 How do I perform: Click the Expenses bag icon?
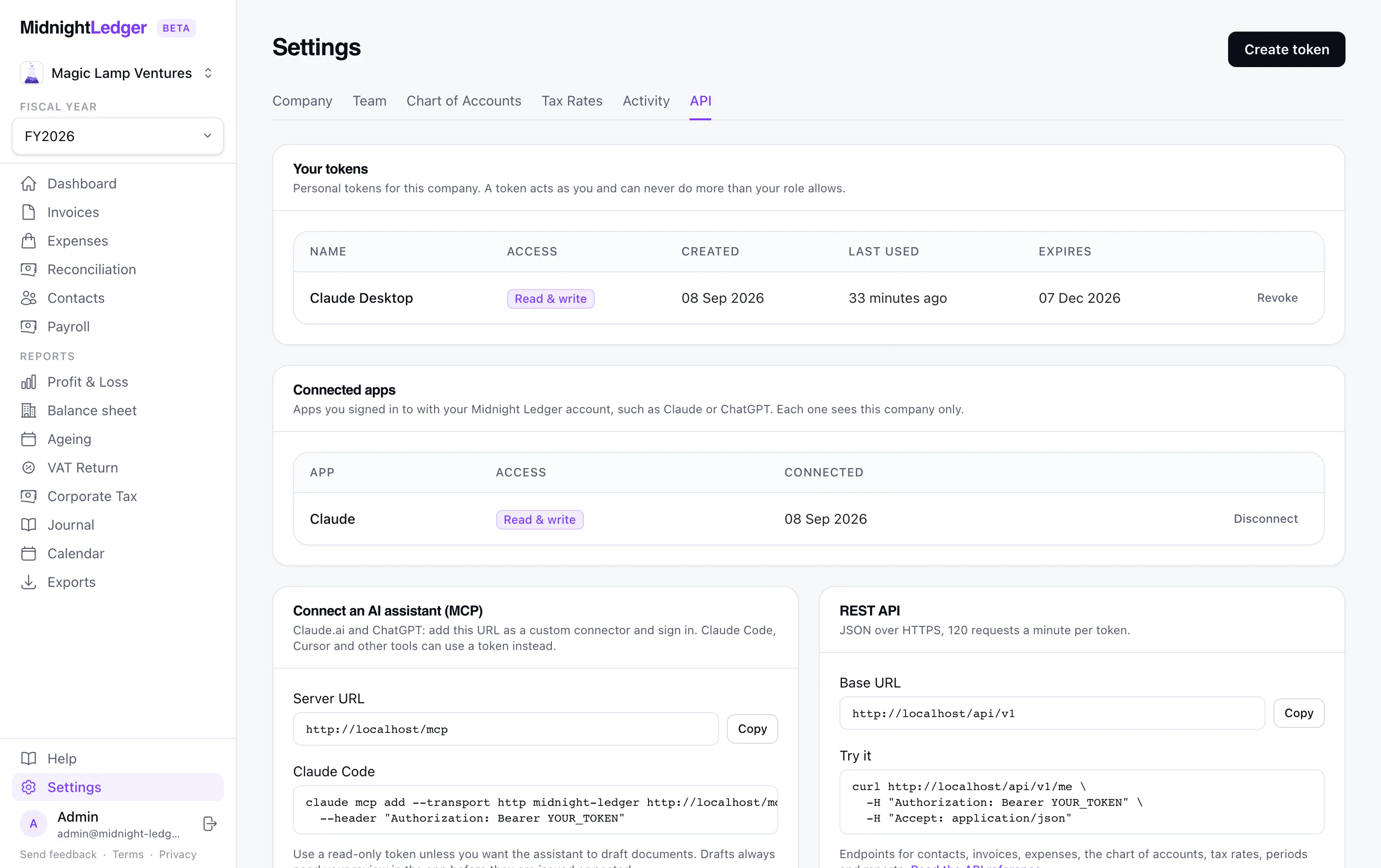coord(29,241)
